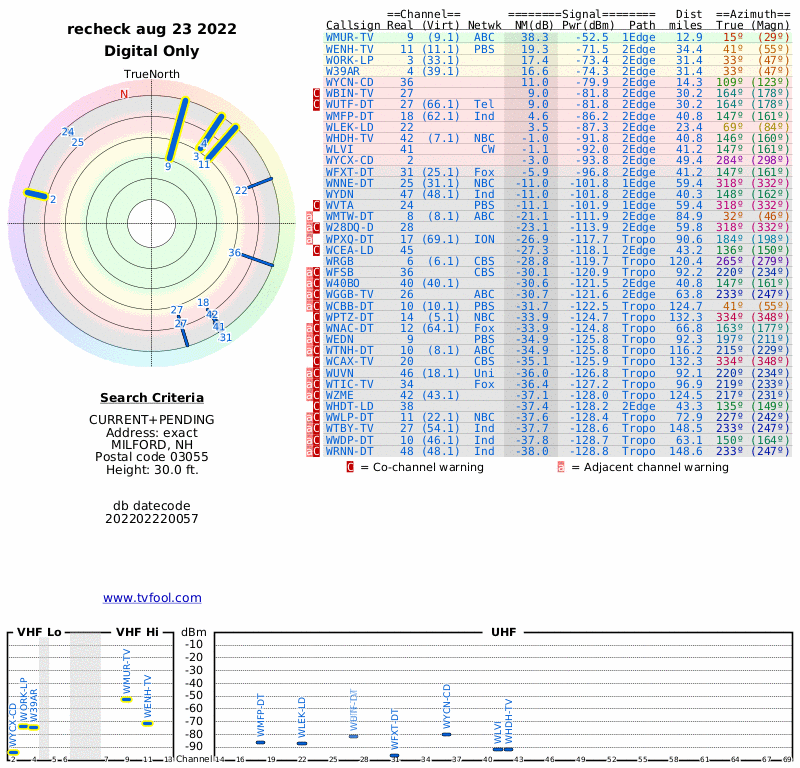800x768 pixels.
Task: Click the red N north marker on the radar plot
Action: click(x=124, y=95)
